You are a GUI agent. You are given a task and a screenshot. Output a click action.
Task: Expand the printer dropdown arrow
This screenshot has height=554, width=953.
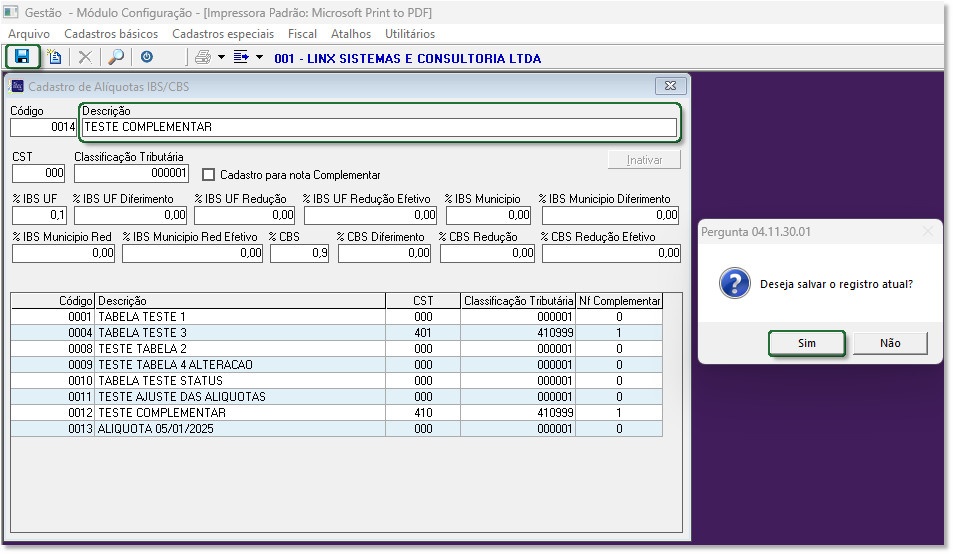click(221, 57)
